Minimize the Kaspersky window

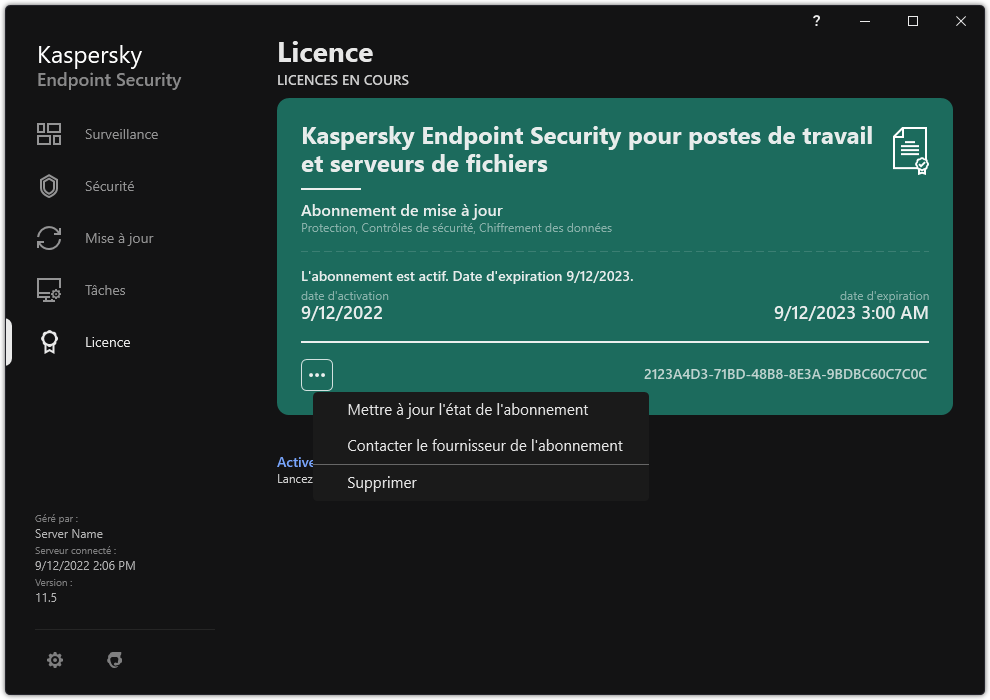864,21
